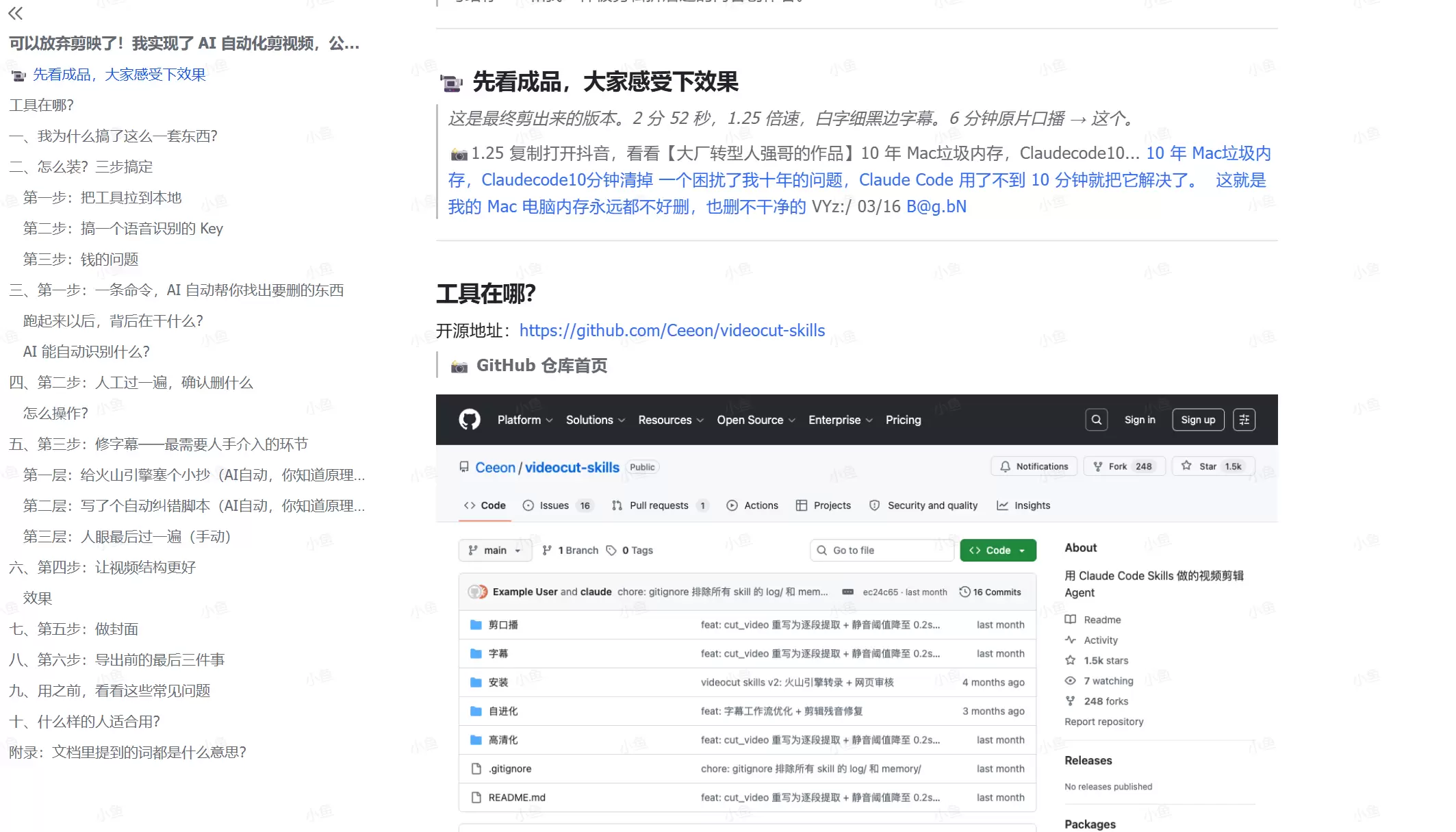Expand the Solutions menu
1456x832 pixels.
pyautogui.click(x=595, y=420)
